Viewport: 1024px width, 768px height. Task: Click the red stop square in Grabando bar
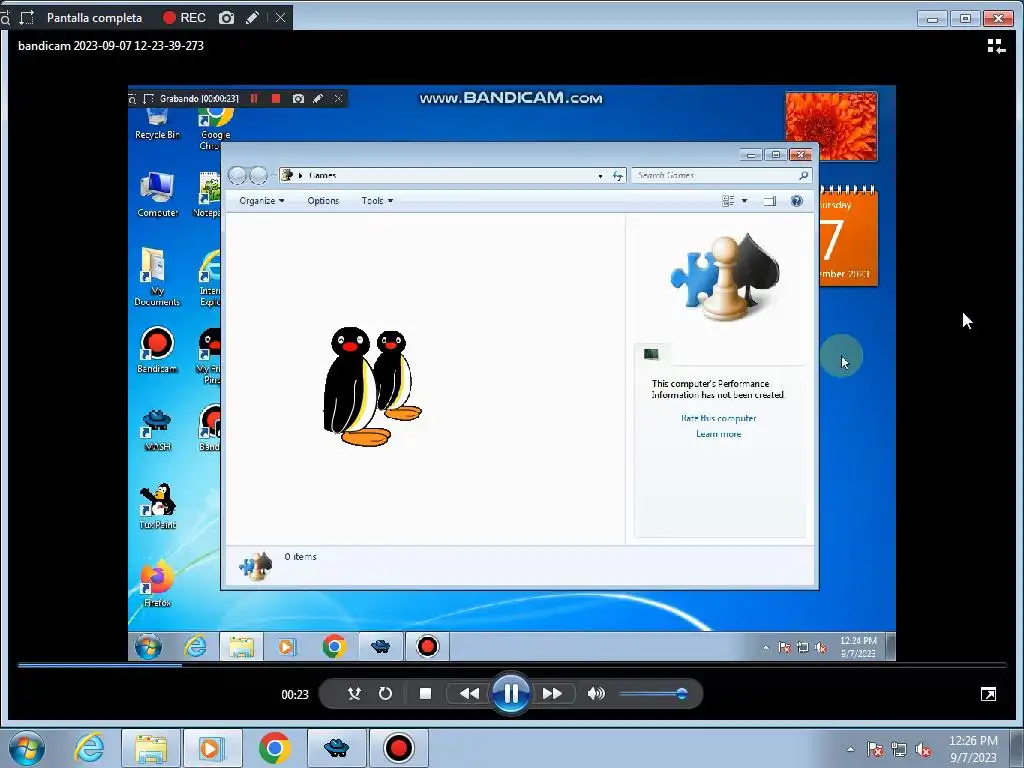276,99
